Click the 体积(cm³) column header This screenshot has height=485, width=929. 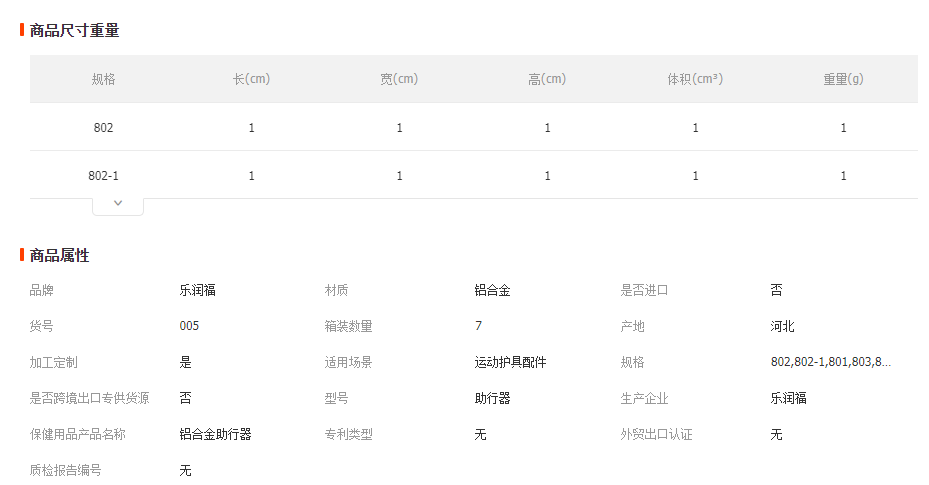point(695,79)
